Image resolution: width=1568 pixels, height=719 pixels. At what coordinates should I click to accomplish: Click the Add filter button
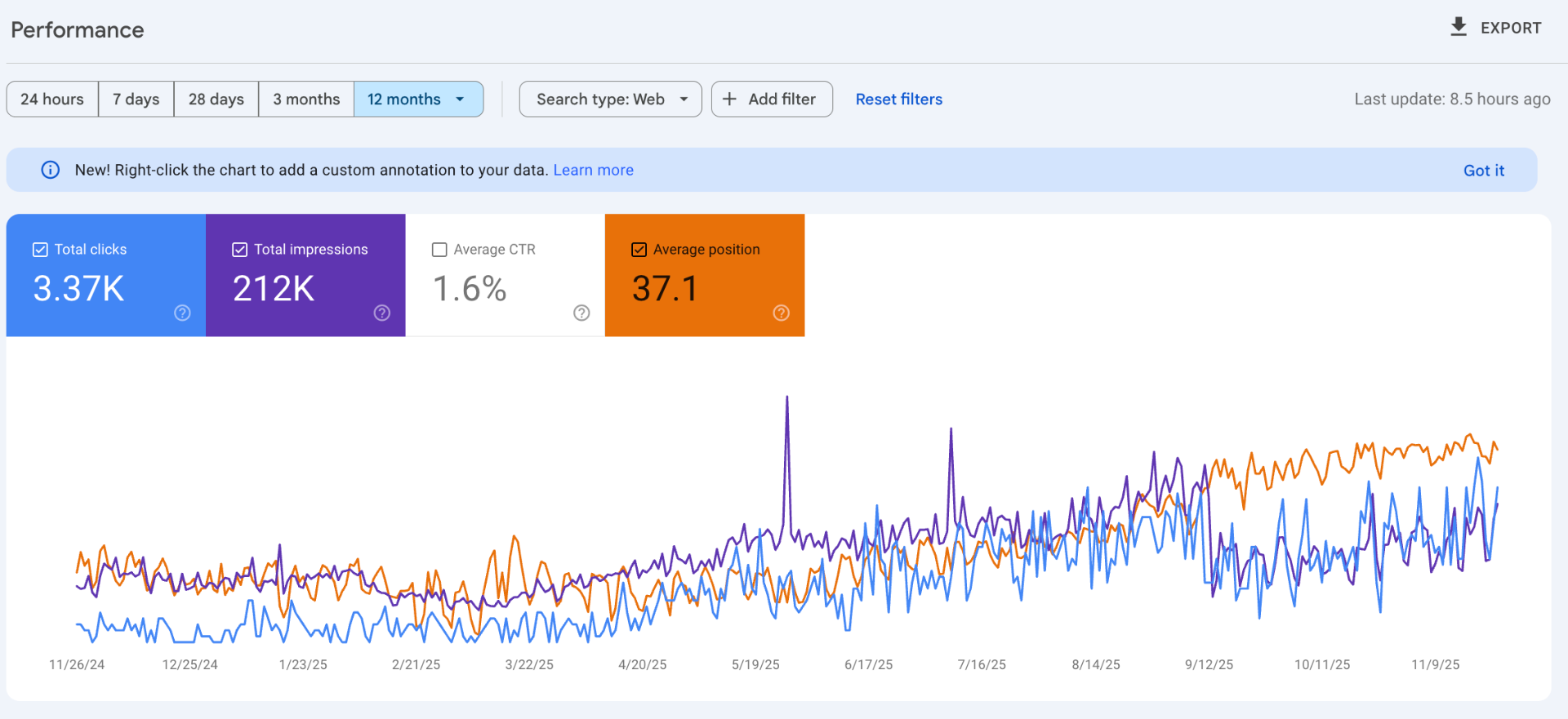click(x=772, y=99)
